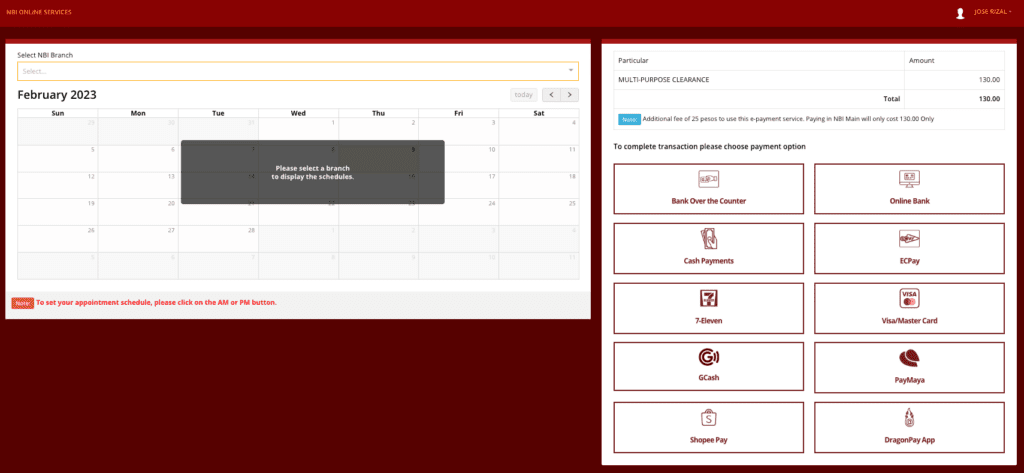The height and width of the screenshot is (473, 1024).
Task: Click the Online Bank monitor icon
Action: tap(909, 178)
